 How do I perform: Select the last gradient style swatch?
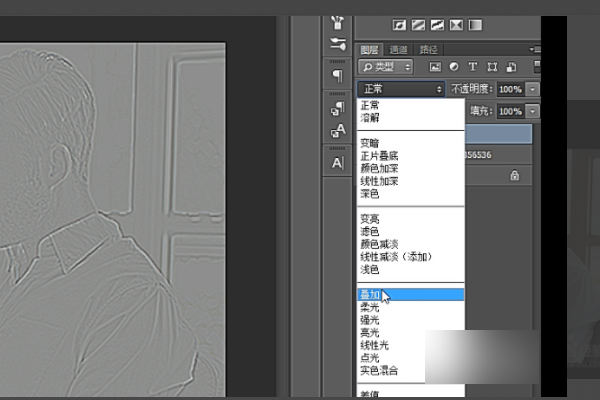(476, 24)
